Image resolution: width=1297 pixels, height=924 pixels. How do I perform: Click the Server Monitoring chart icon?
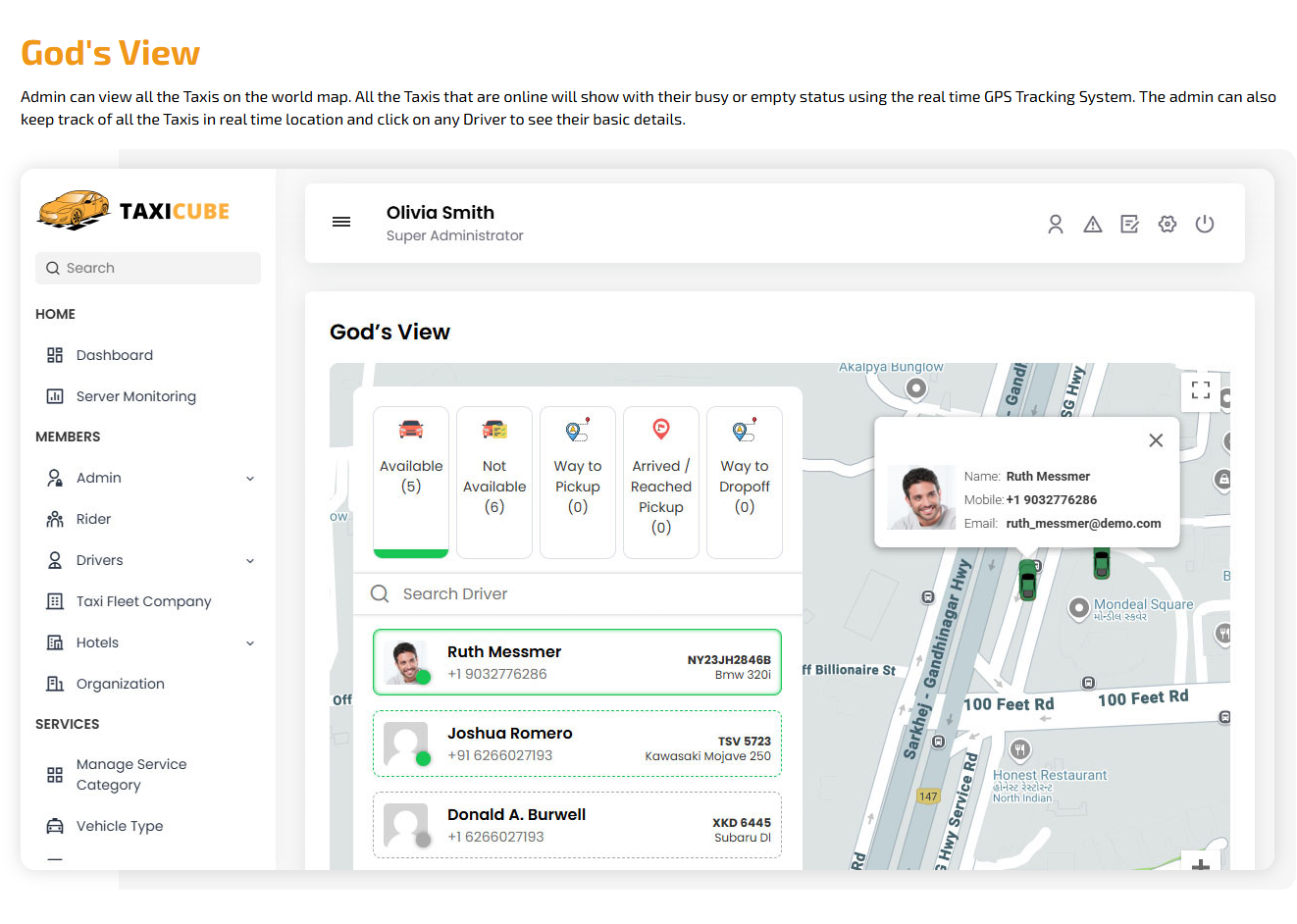(55, 396)
